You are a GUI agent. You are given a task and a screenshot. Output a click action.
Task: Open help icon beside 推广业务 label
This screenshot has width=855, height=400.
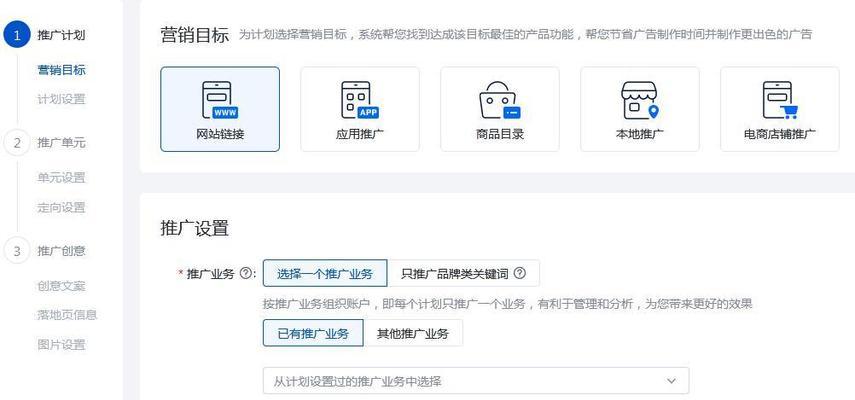(x=245, y=274)
